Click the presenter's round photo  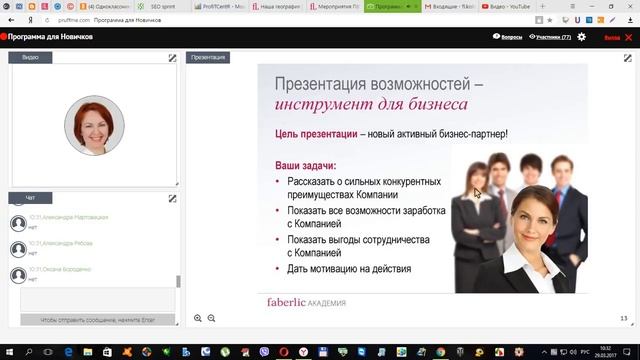click(94, 126)
